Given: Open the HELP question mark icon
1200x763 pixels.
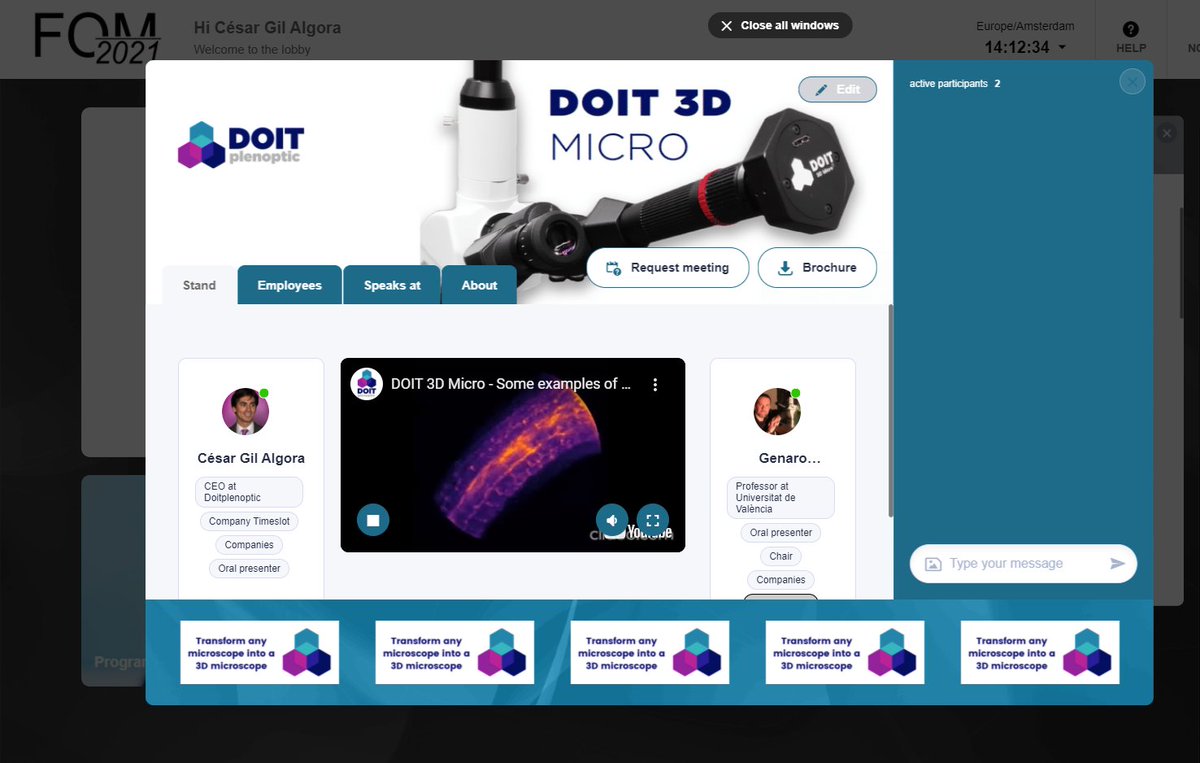Looking at the screenshot, I should [1131, 30].
